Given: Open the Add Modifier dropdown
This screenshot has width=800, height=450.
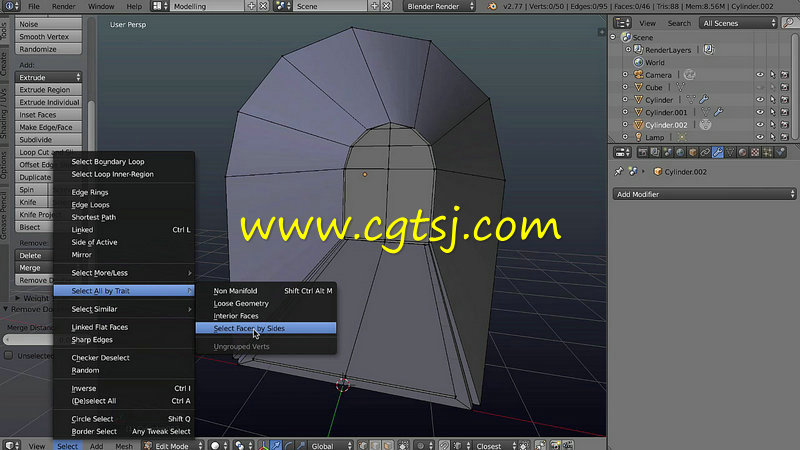Looking at the screenshot, I should pyautogui.click(x=704, y=194).
